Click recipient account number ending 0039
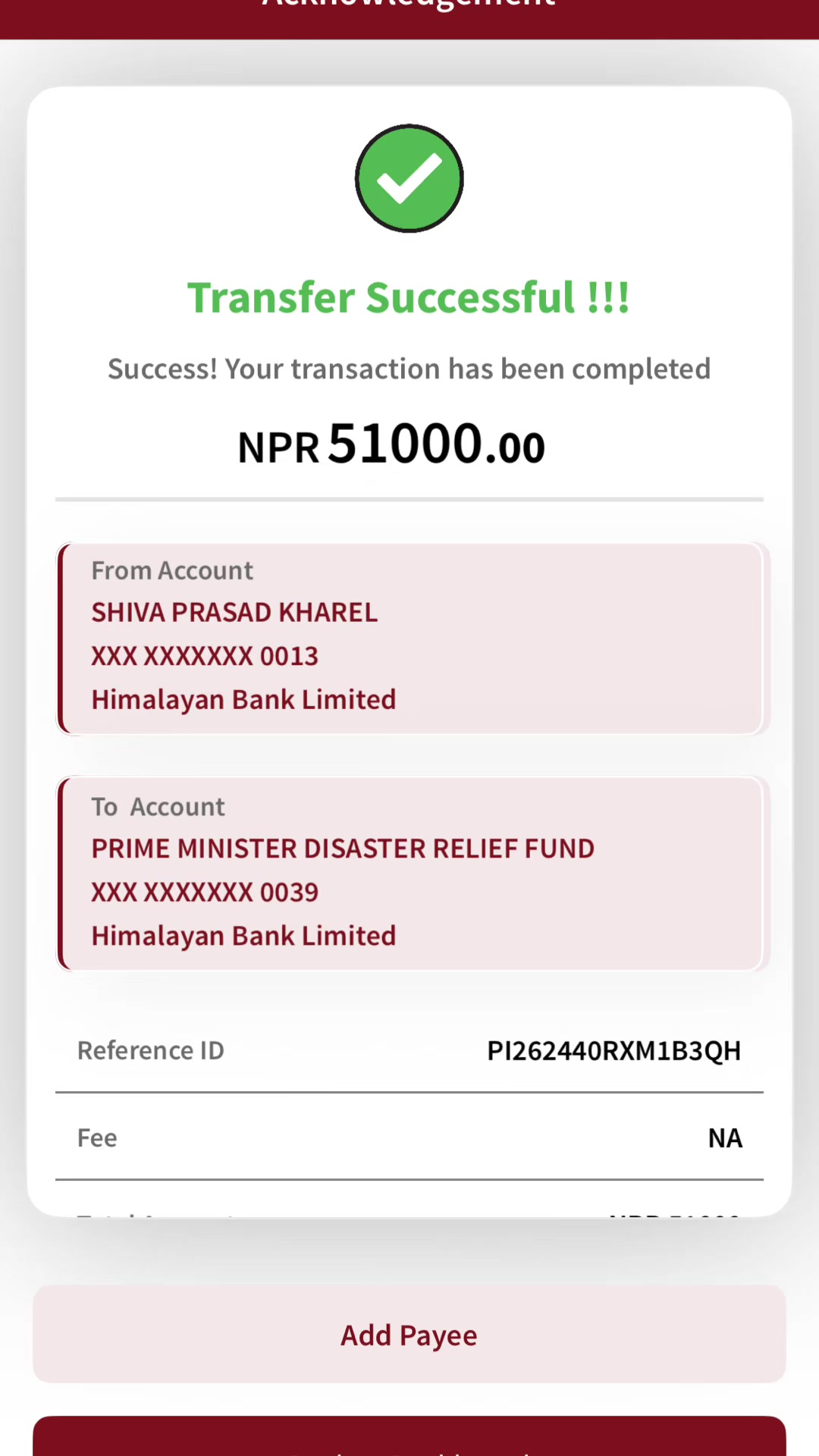 pyautogui.click(x=205, y=893)
